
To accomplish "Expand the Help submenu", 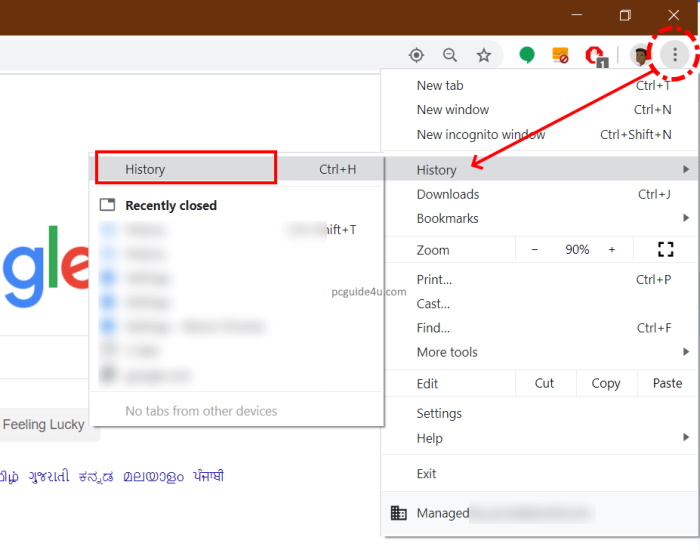I will [686, 437].
